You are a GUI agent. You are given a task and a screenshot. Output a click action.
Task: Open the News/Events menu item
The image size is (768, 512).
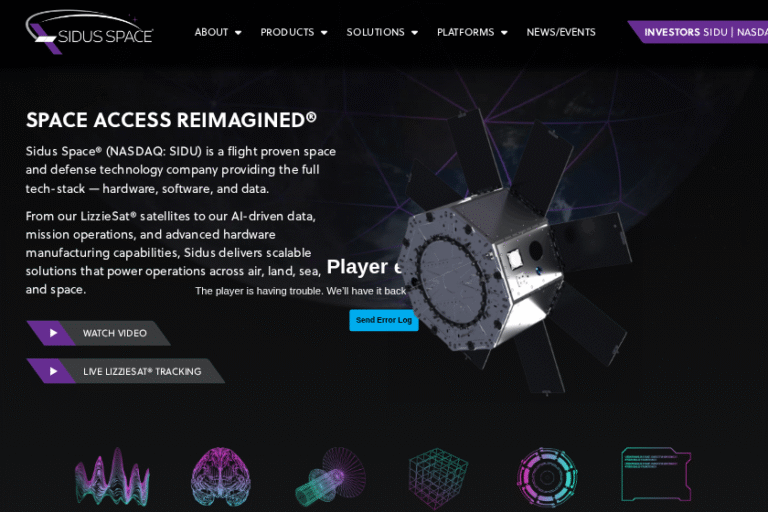click(561, 32)
